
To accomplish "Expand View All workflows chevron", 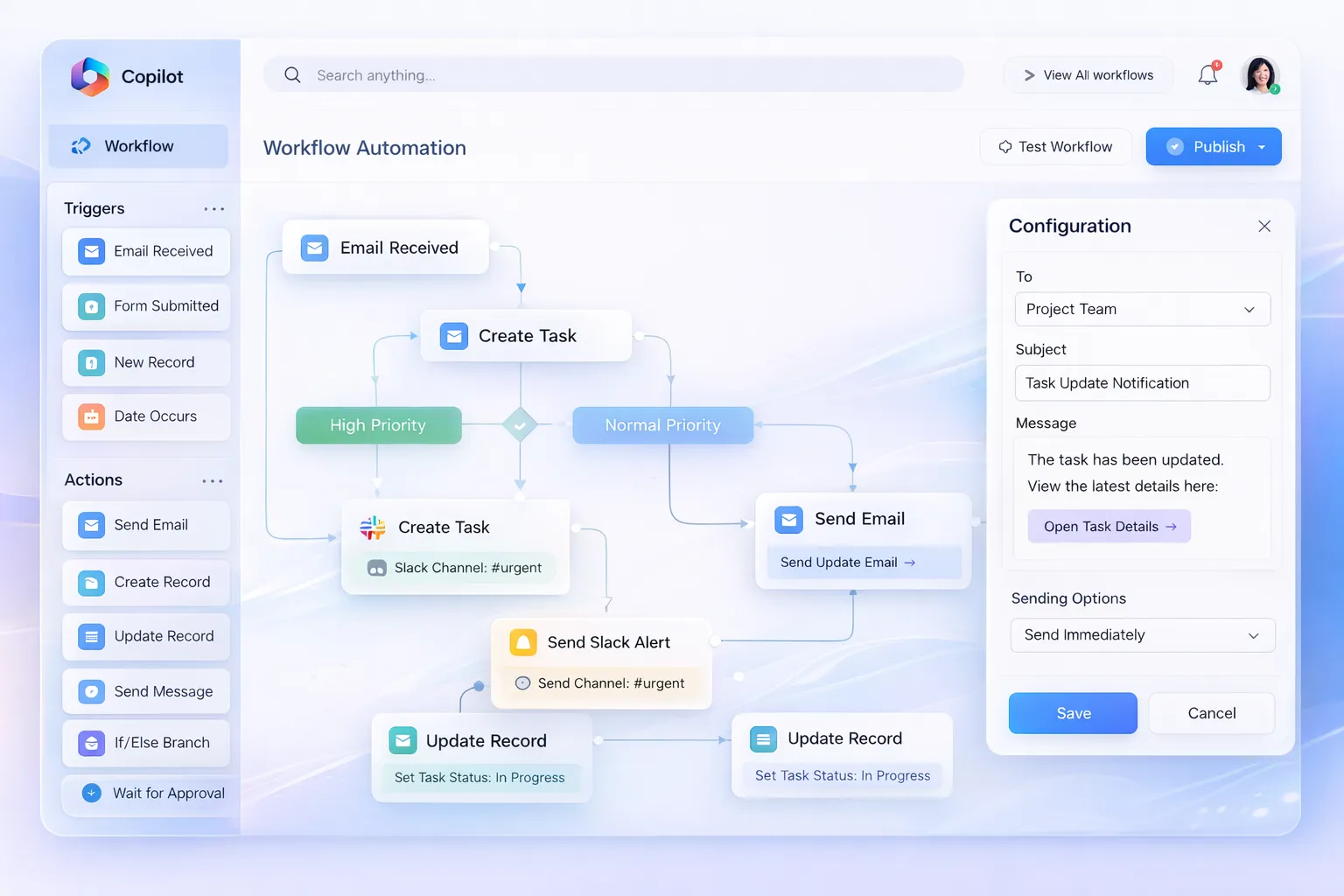I will [x=1030, y=75].
